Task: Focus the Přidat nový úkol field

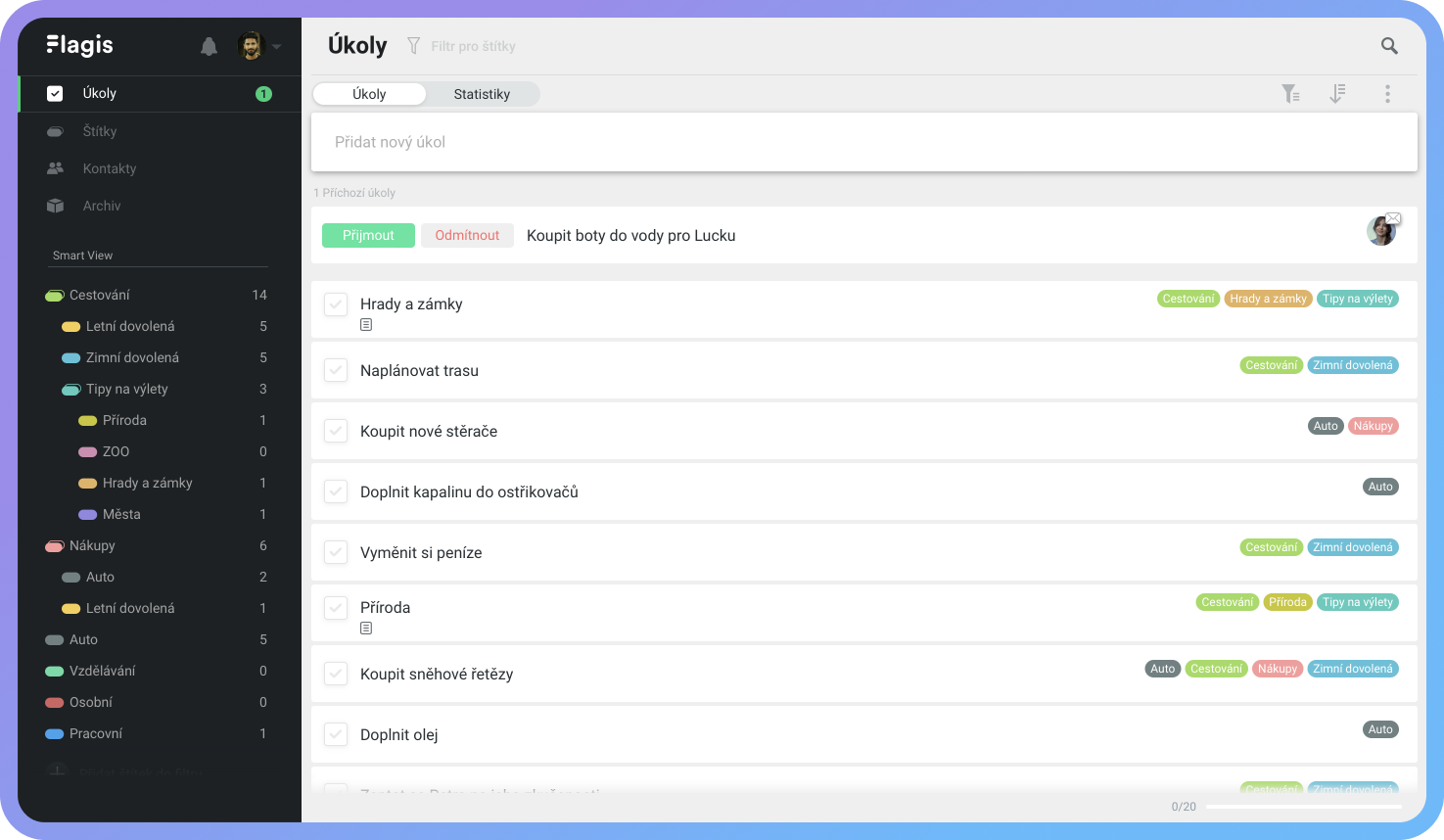Action: click(x=864, y=142)
